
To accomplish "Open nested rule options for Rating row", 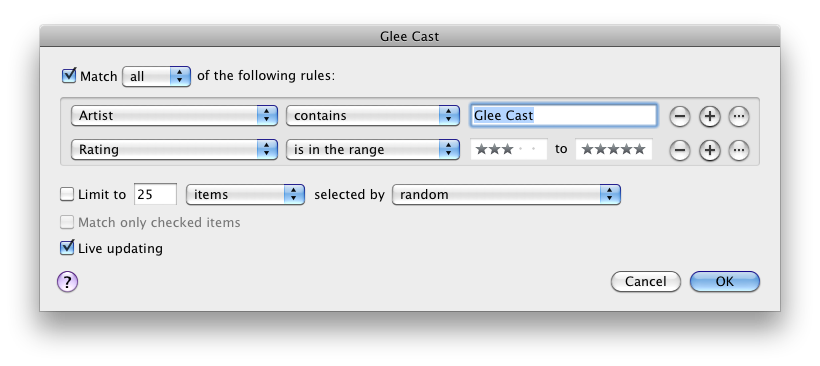I will point(738,151).
